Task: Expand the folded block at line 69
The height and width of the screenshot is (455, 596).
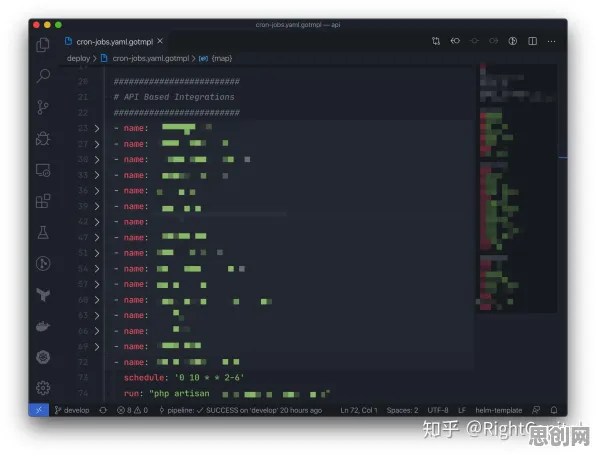Action: click(97, 347)
